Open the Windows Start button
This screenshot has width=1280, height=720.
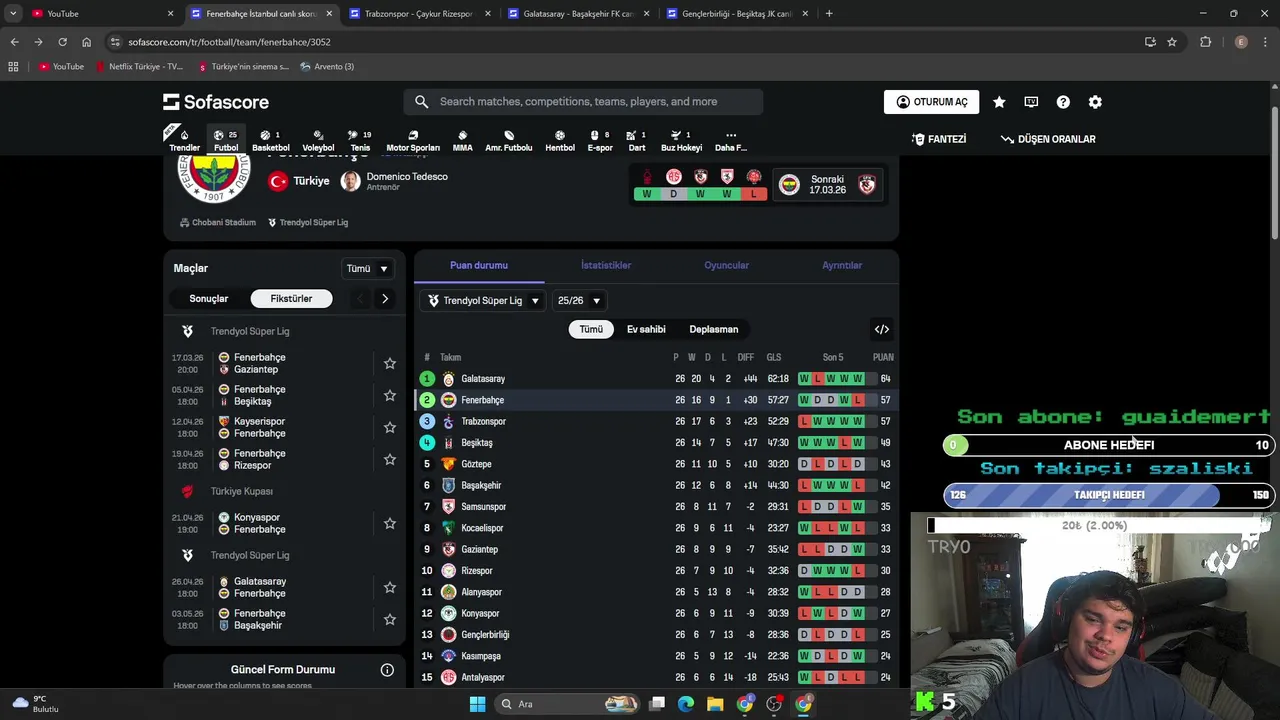tap(477, 704)
